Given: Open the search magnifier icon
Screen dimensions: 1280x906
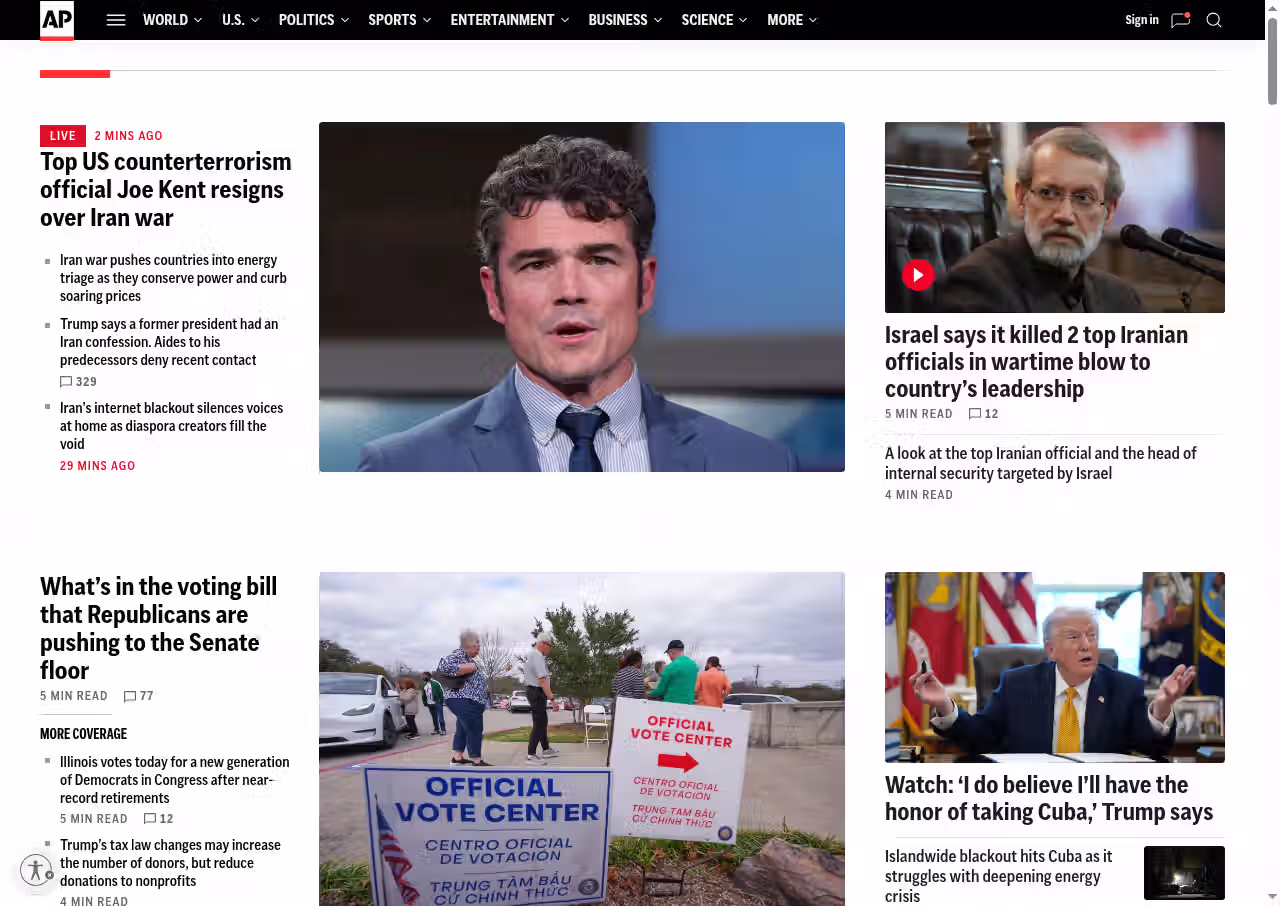Looking at the screenshot, I should (x=1214, y=20).
